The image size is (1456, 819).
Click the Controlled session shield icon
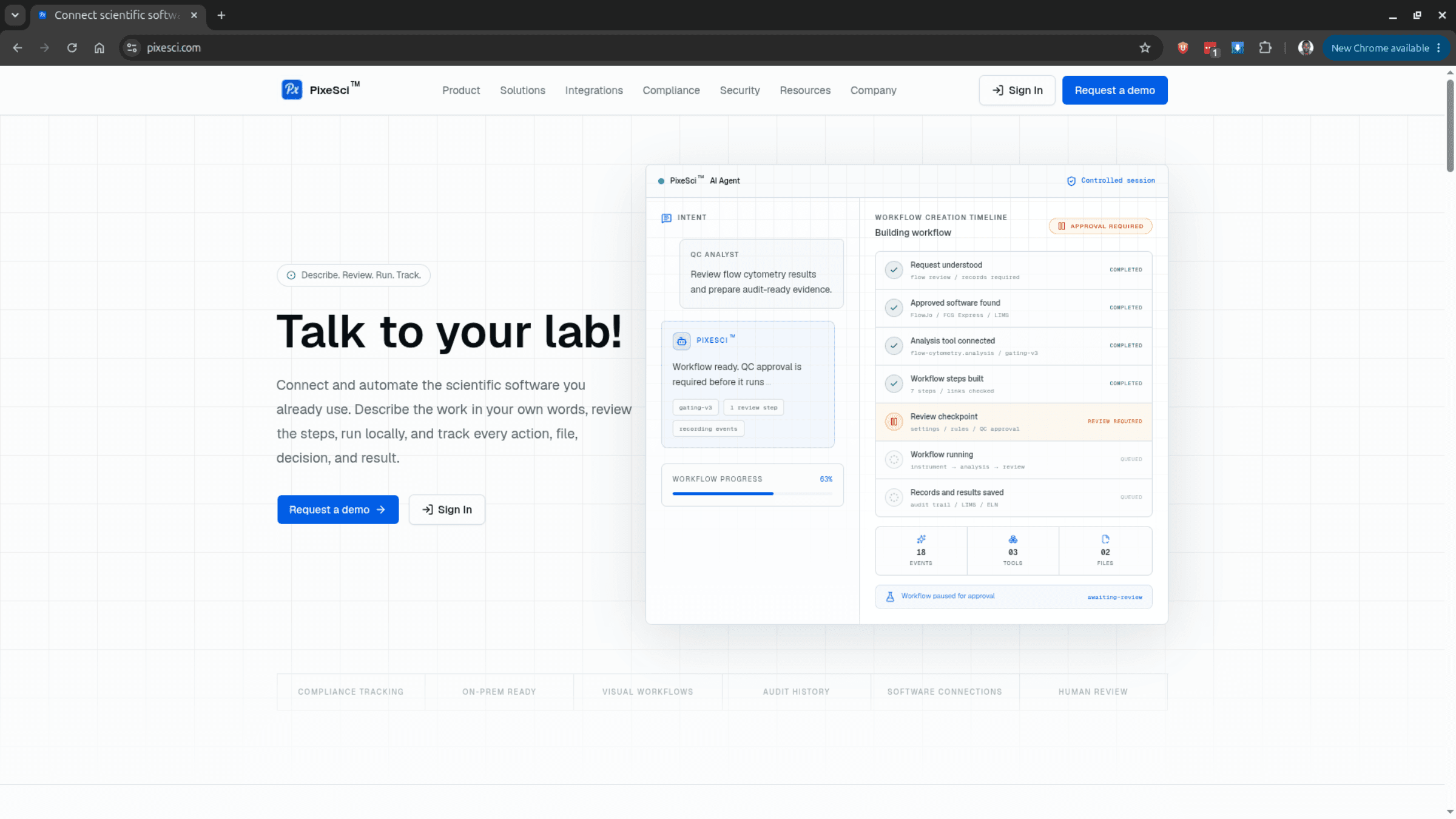1071,181
